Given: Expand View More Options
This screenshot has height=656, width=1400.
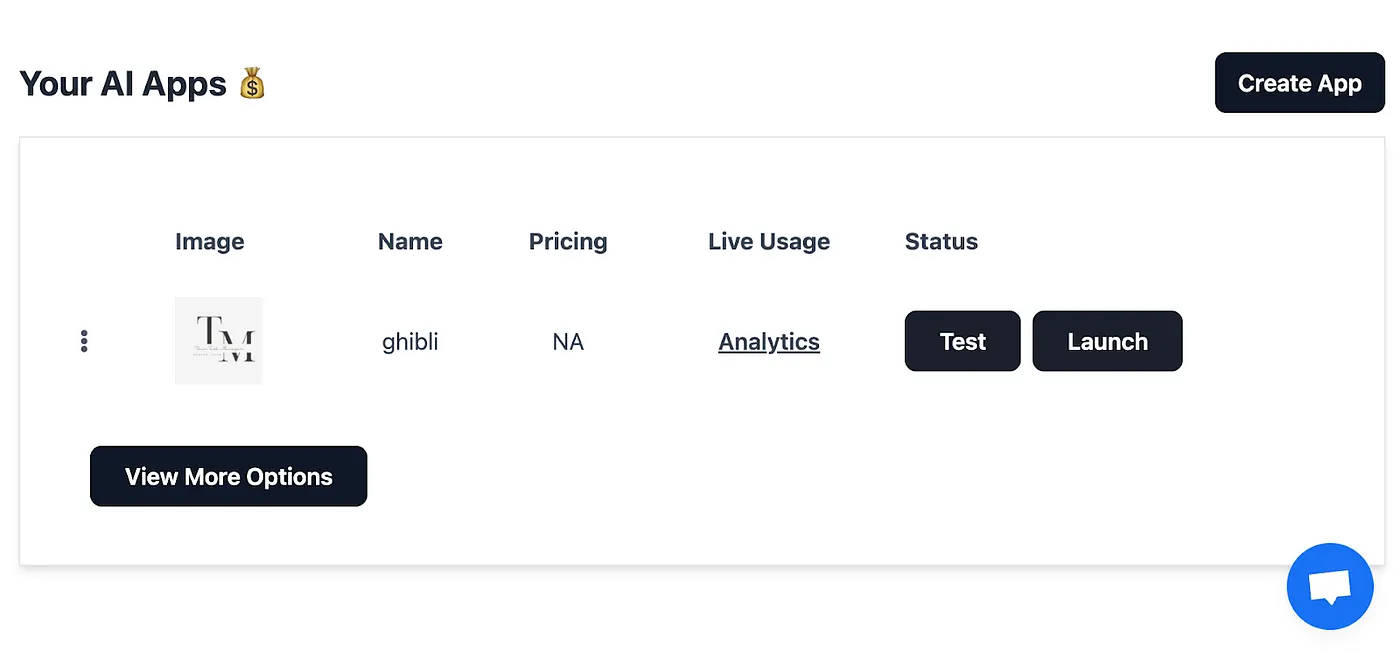Looking at the screenshot, I should [x=228, y=476].
